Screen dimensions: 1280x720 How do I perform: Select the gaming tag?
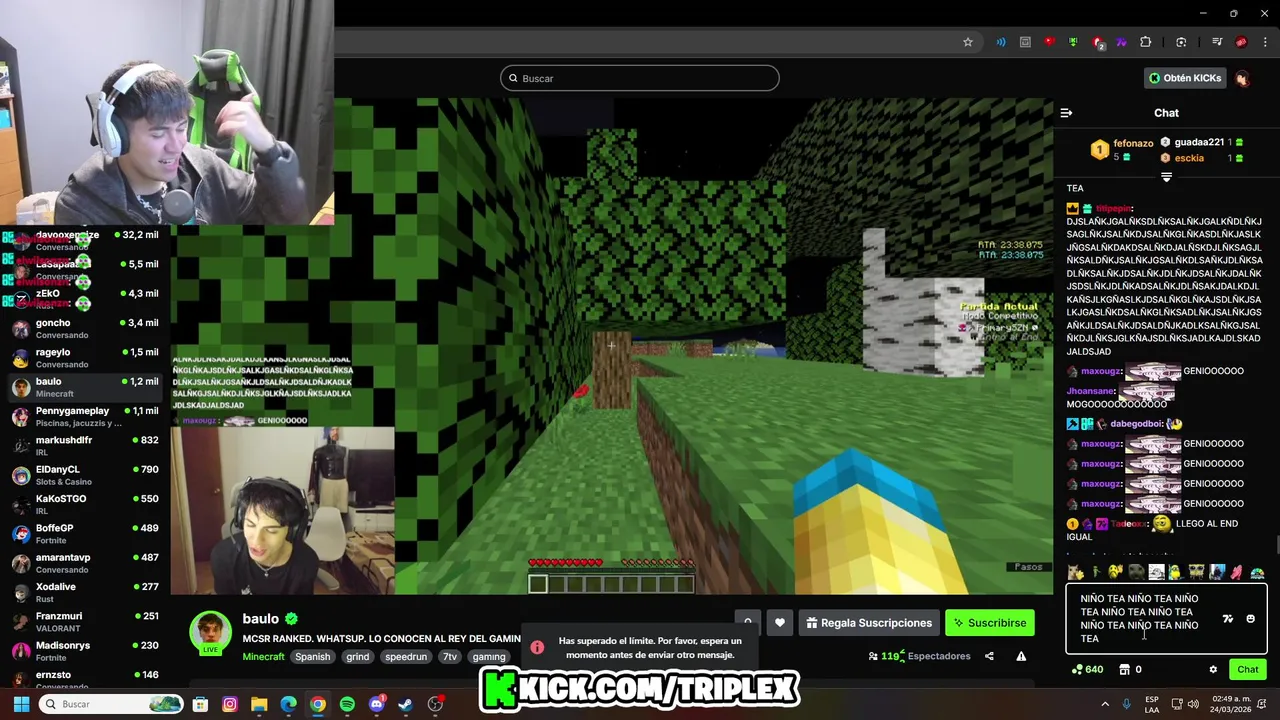tap(489, 657)
